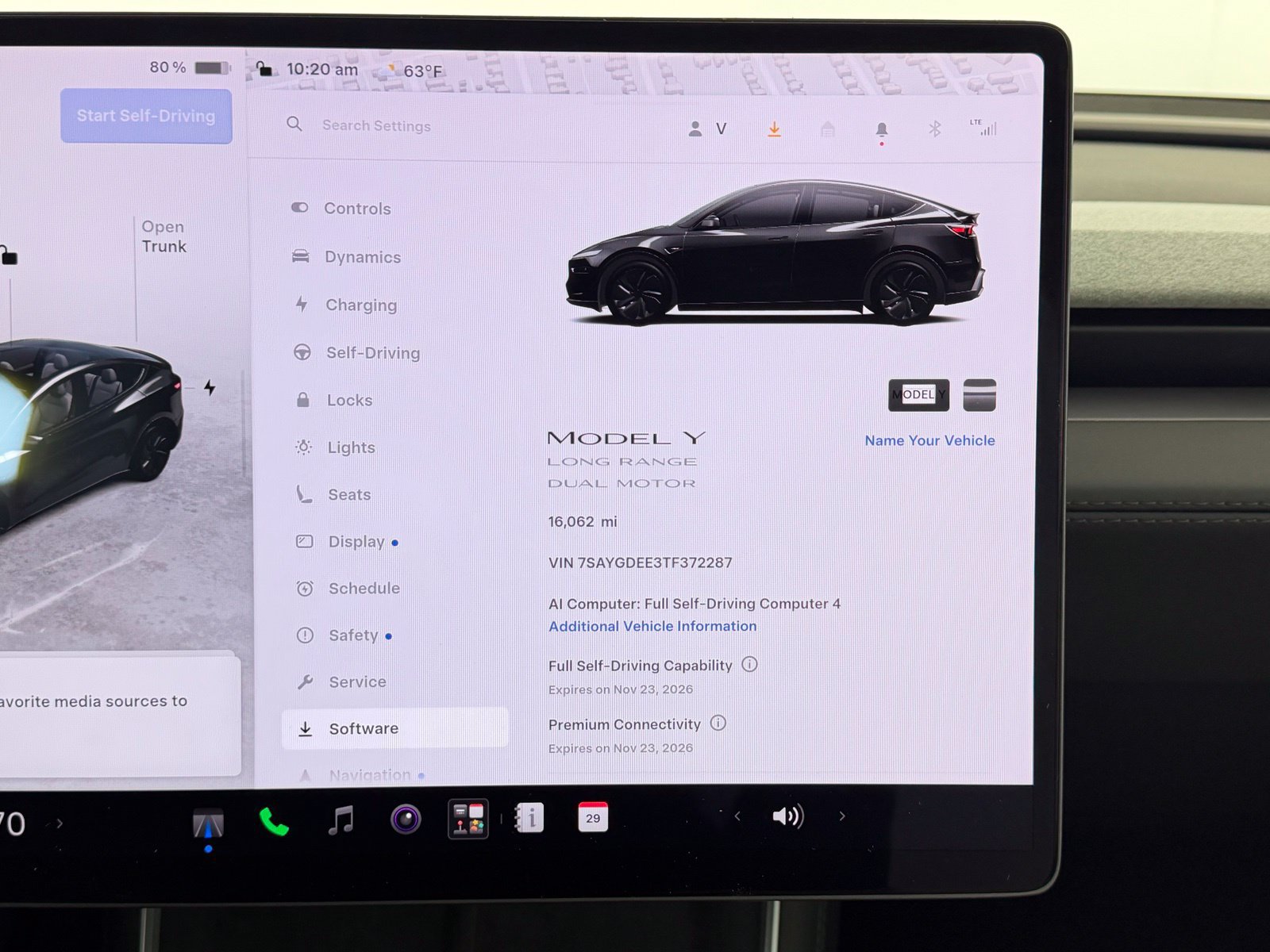
Task: Tap the VIN 7SAYGDEE3TF372287 text
Action: 640,562
